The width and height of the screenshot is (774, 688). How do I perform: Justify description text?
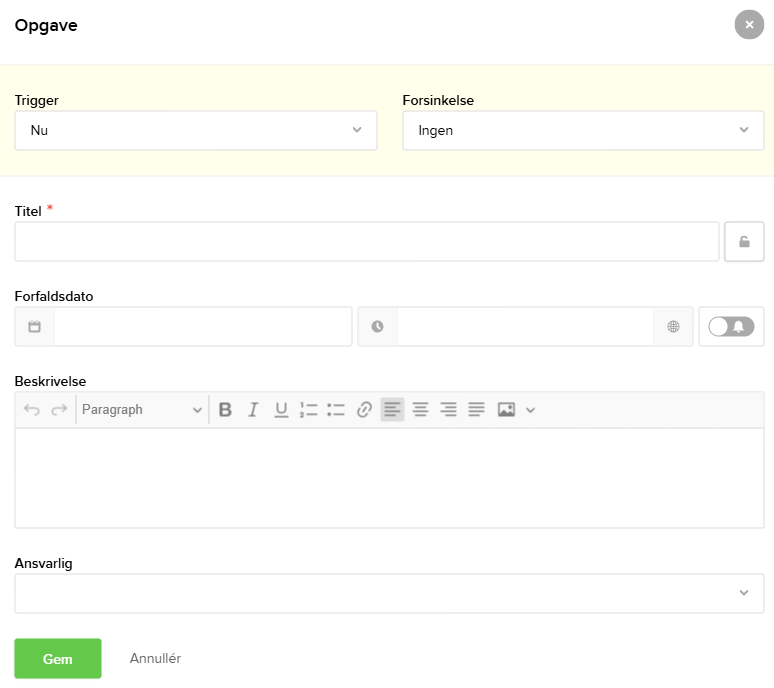pyautogui.click(x=476, y=410)
